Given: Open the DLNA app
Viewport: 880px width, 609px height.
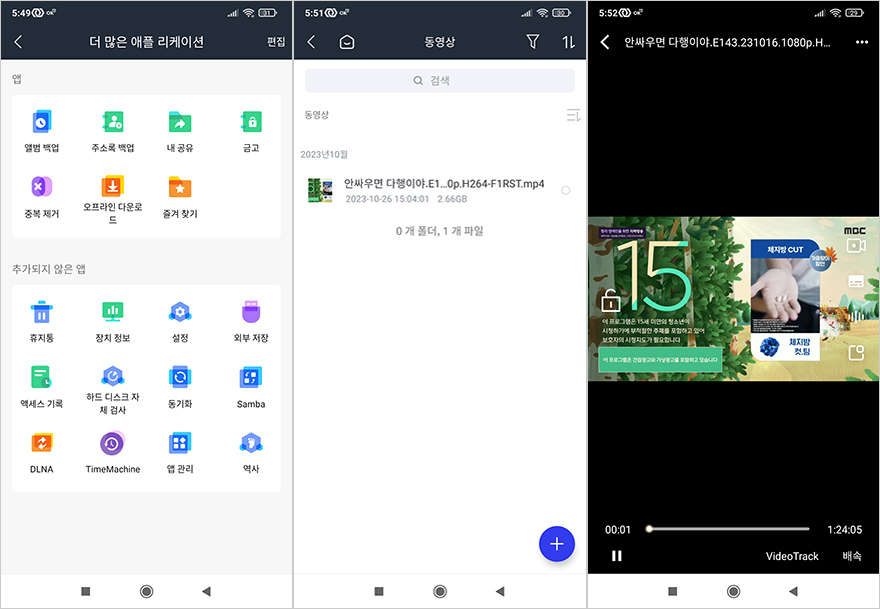Looking at the screenshot, I should pyautogui.click(x=42, y=453).
